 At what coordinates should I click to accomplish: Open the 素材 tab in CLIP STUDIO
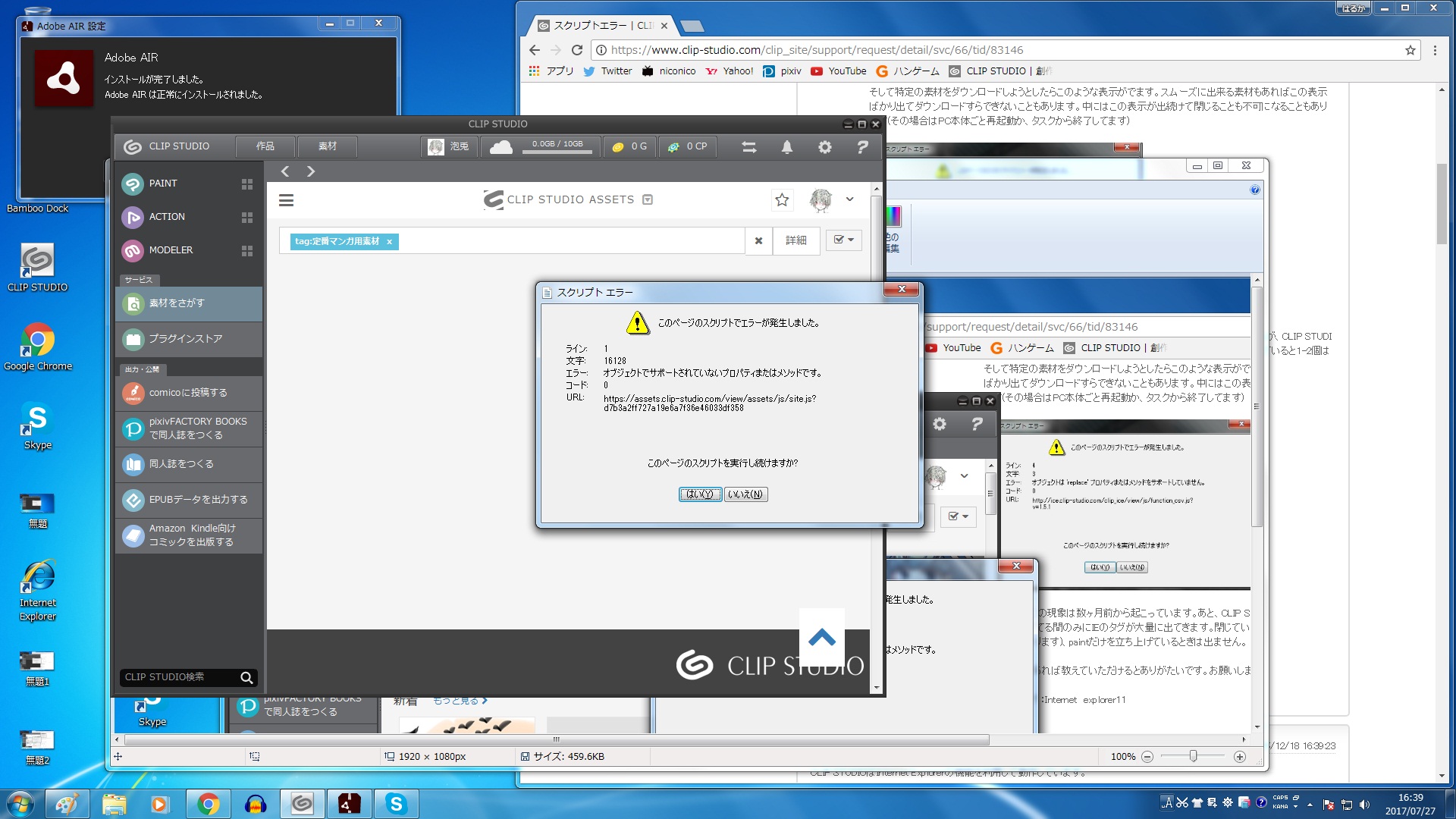(327, 146)
